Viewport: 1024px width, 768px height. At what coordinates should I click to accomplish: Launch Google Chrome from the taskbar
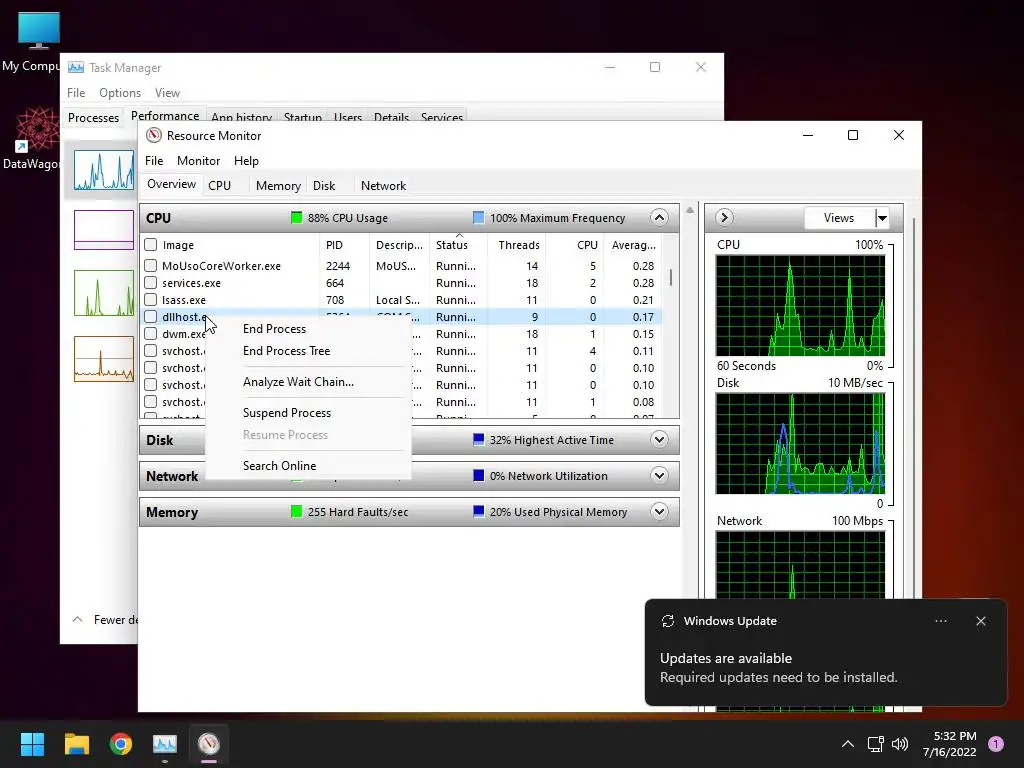click(x=121, y=744)
